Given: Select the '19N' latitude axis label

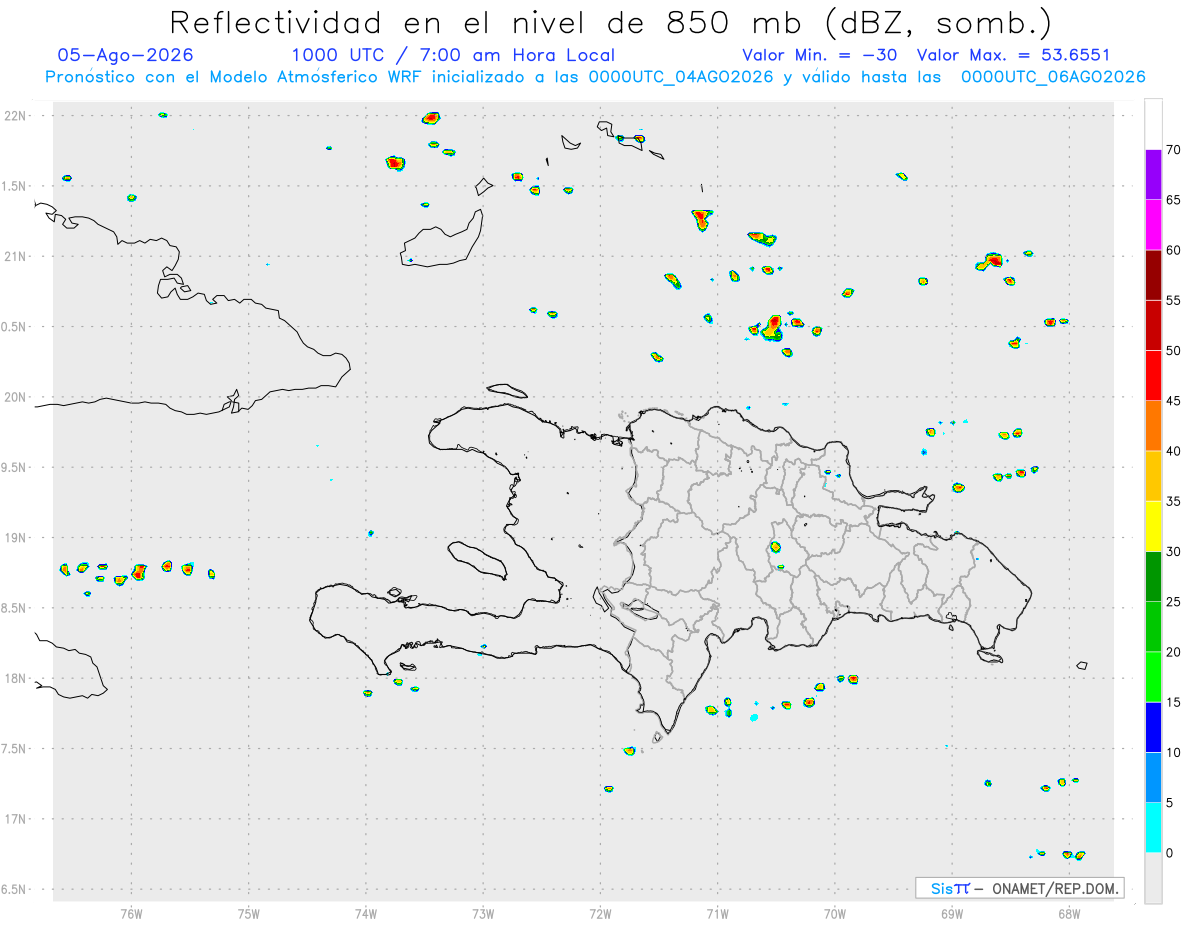Looking at the screenshot, I should pos(16,538).
